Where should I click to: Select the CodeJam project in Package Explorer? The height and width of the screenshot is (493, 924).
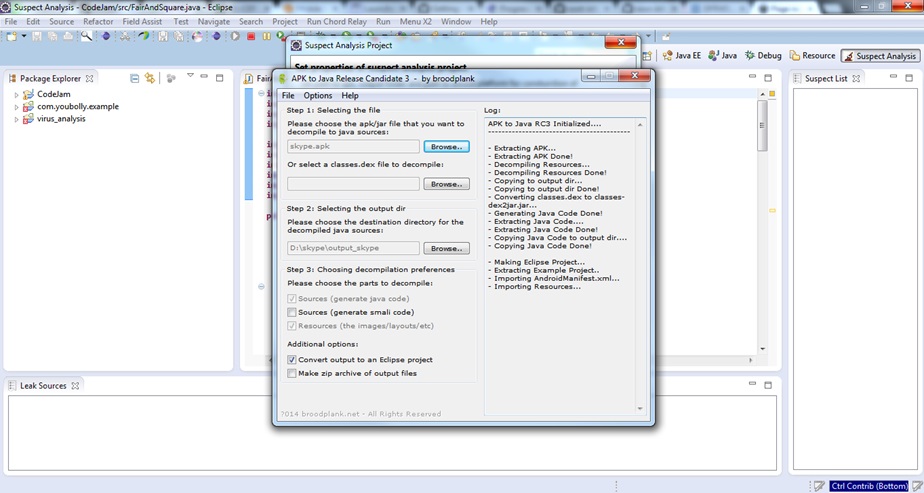pos(54,94)
